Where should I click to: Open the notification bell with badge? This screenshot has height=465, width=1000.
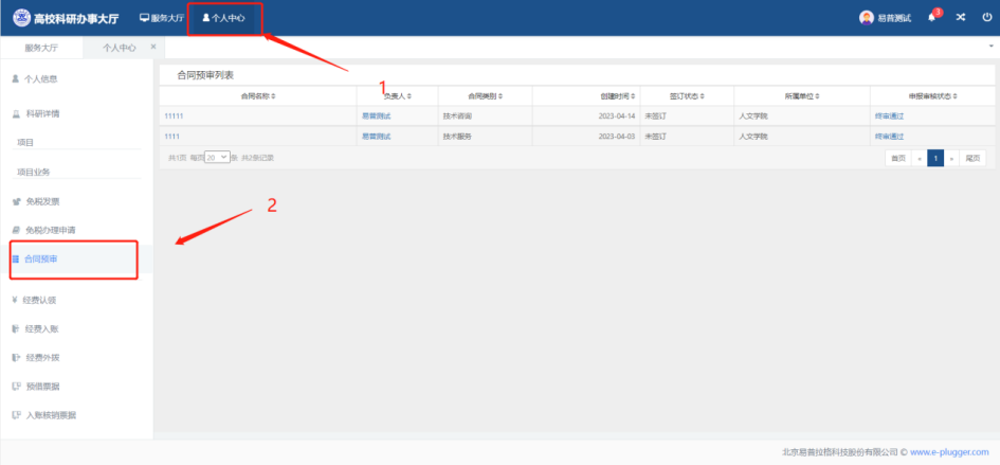click(x=932, y=18)
